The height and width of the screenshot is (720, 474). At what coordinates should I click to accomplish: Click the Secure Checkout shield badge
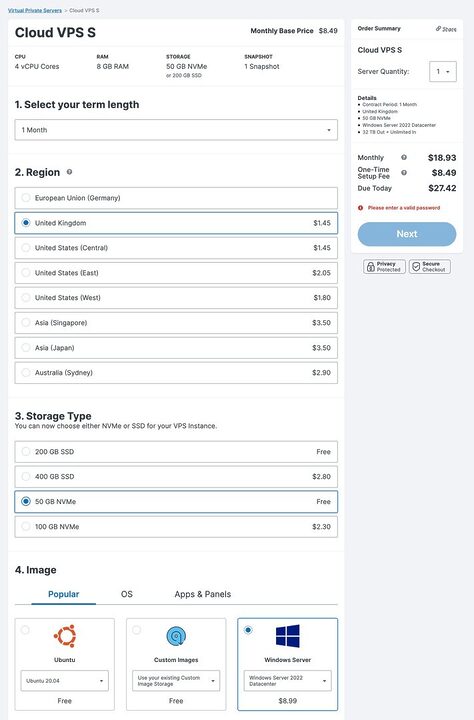tap(429, 267)
